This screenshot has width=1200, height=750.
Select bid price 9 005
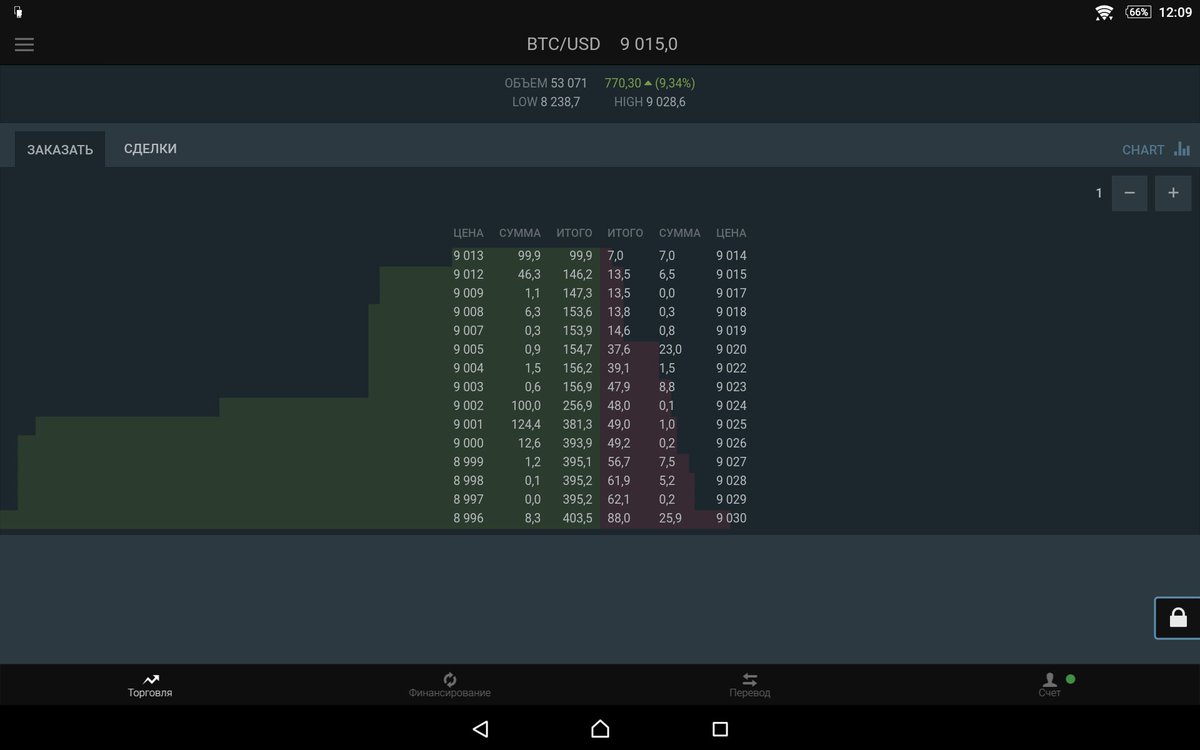tap(468, 349)
